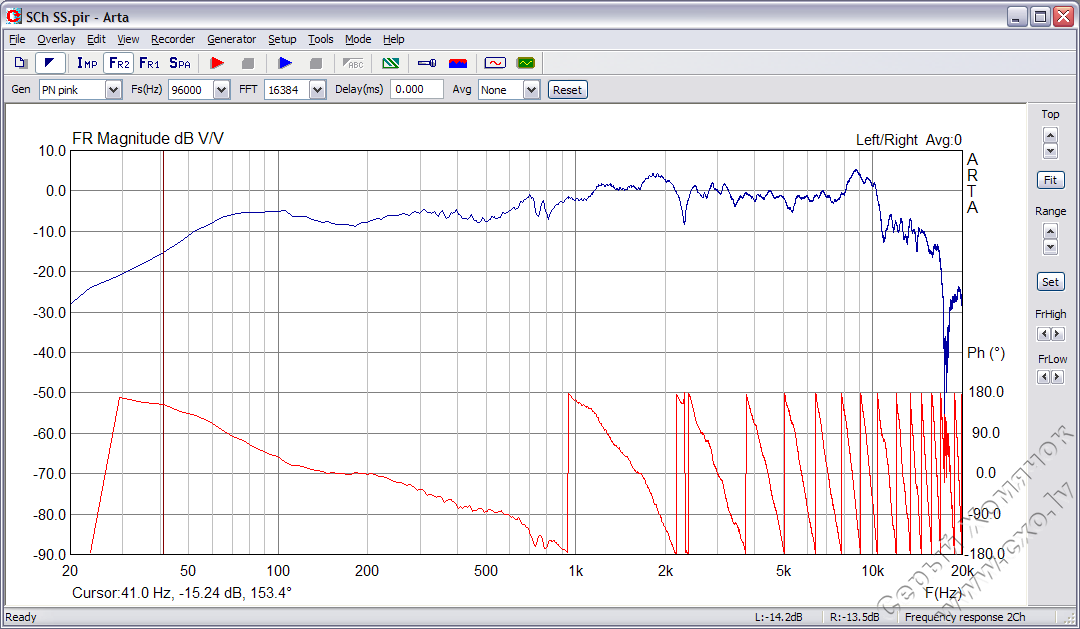The height and width of the screenshot is (629, 1080).
Task: Click the Delay(ms) input field
Action: [x=417, y=90]
